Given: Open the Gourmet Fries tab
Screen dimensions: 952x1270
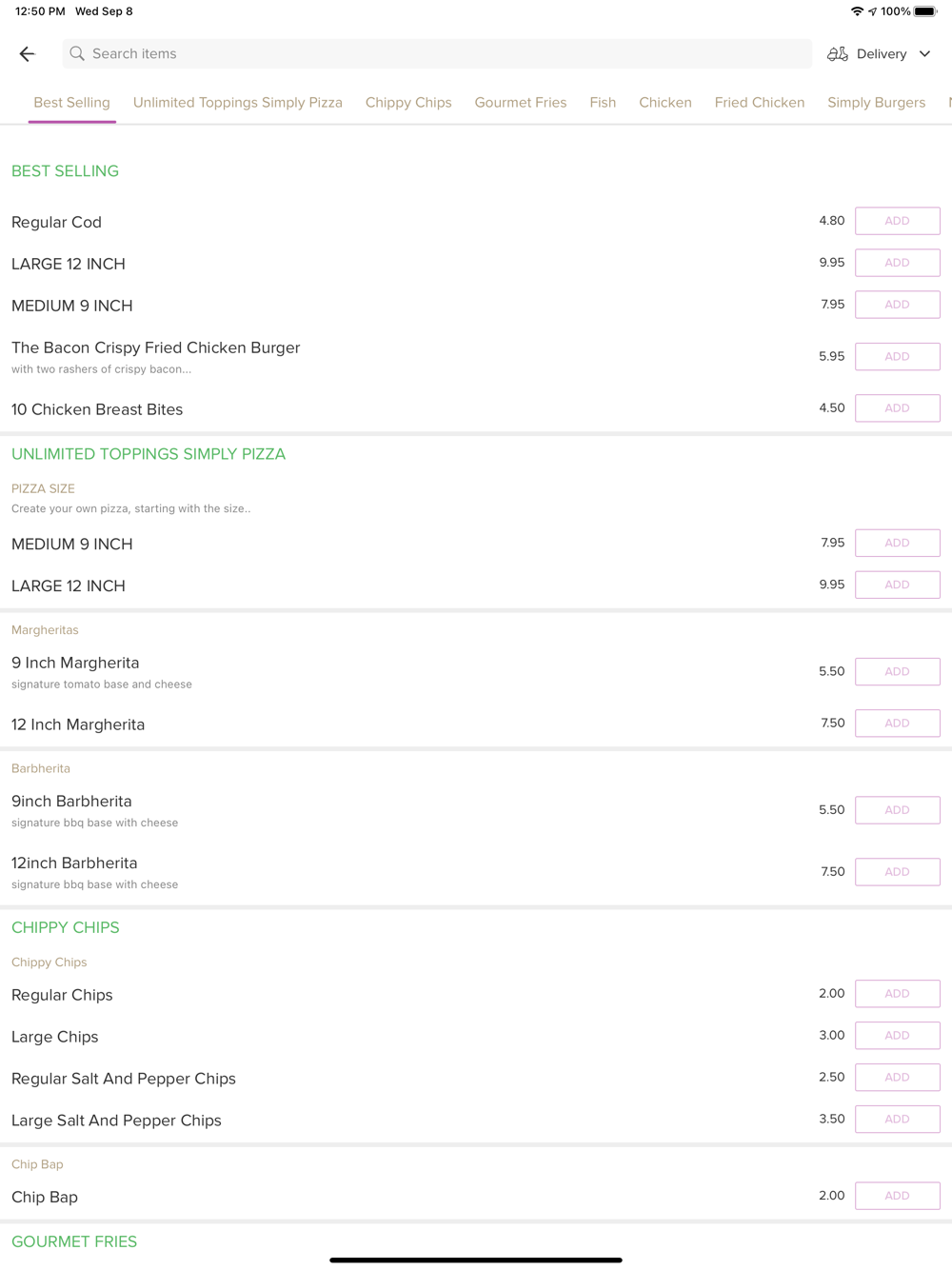Looking at the screenshot, I should tap(521, 103).
